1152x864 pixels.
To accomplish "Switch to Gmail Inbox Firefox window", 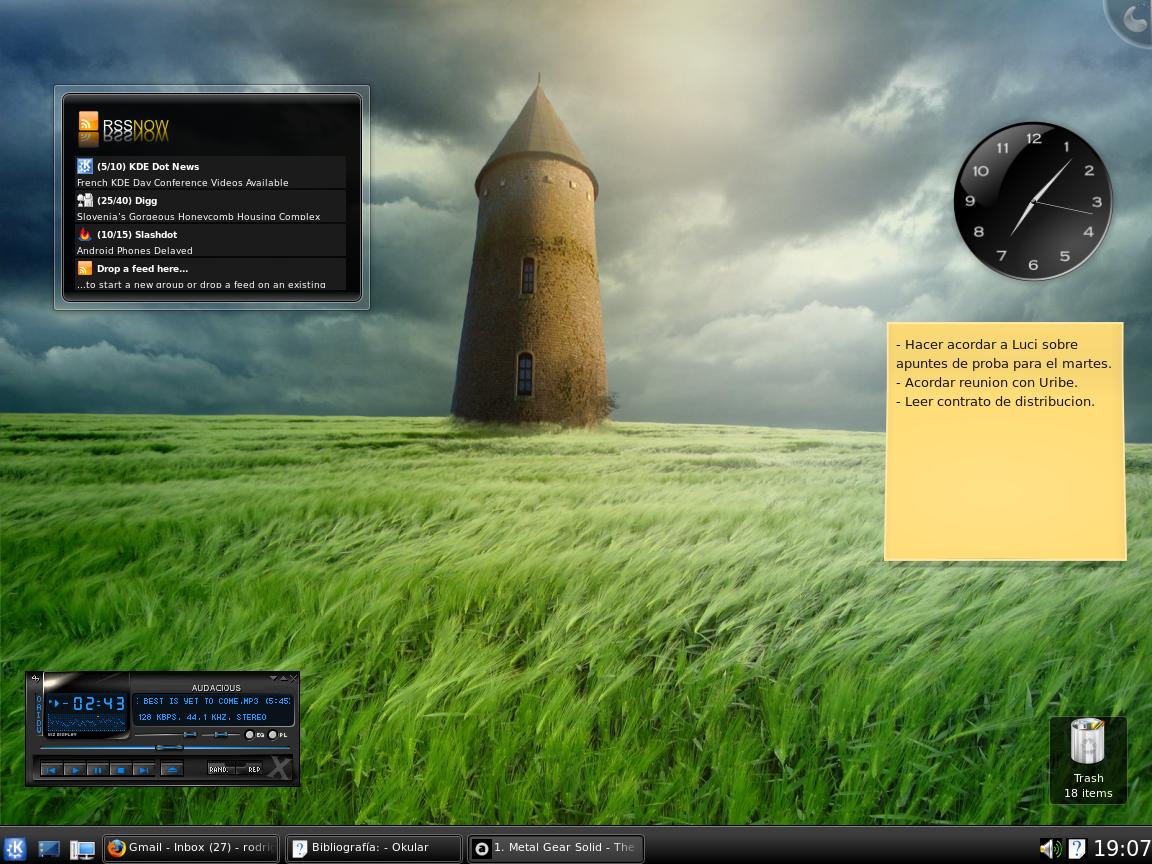I will pyautogui.click(x=191, y=848).
